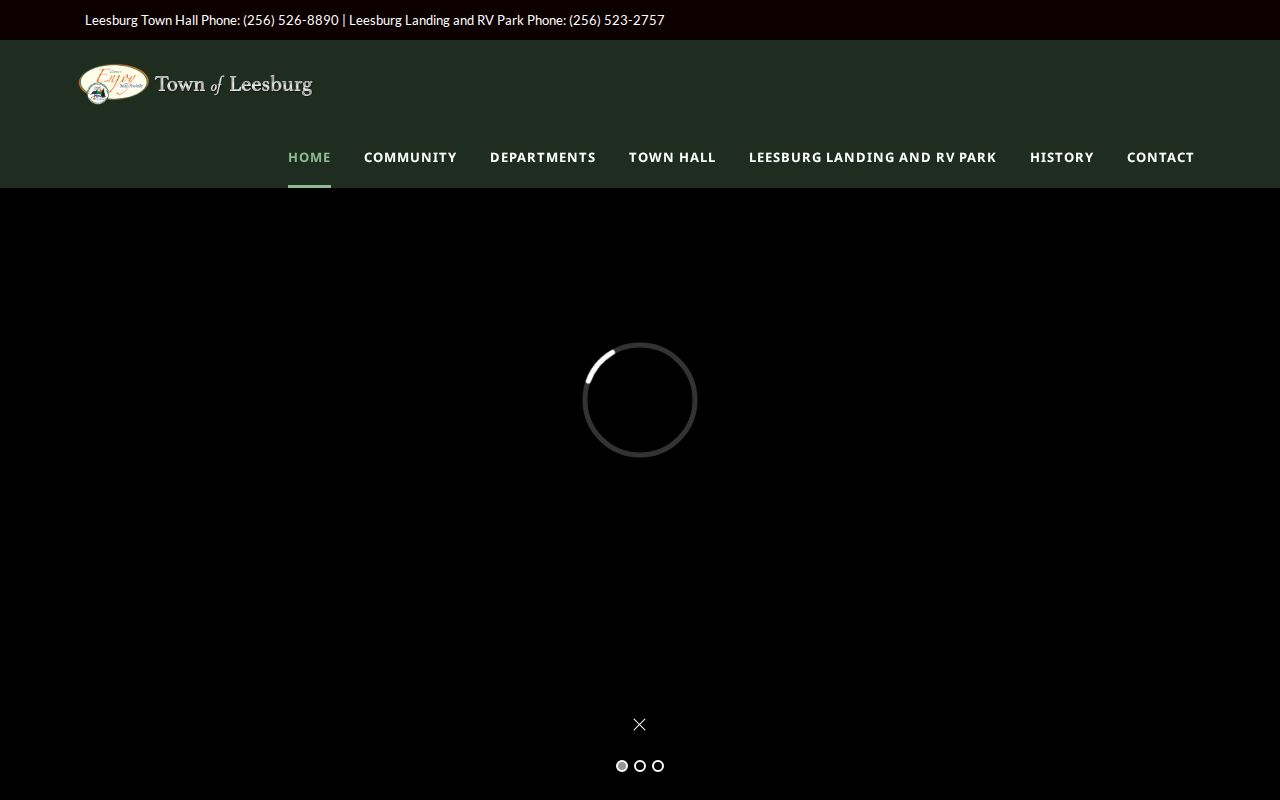The width and height of the screenshot is (1280, 800).
Task: Open the Town Hall menu item
Action: (672, 157)
